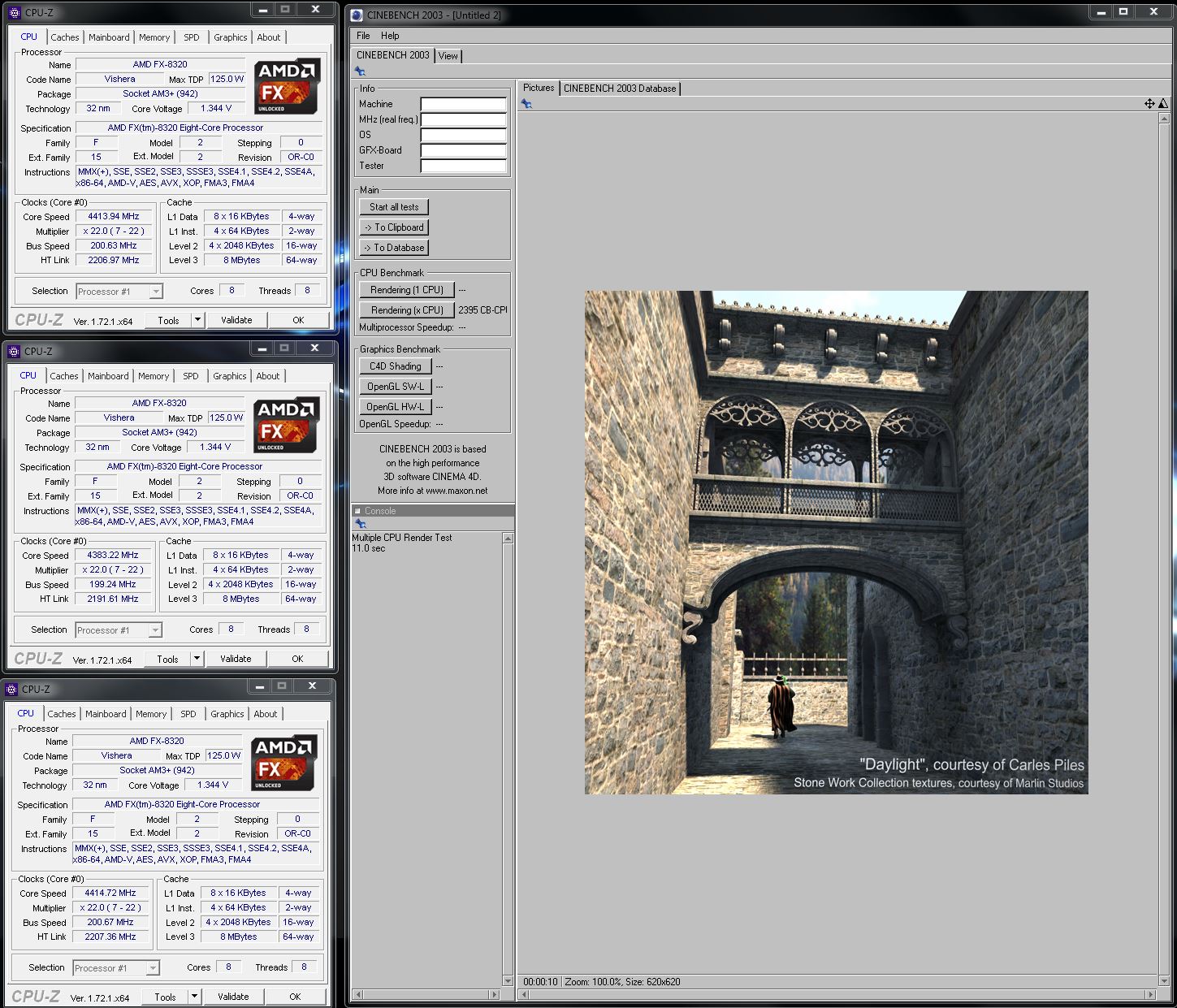Click the triangle zoom icon in the Pictures panel
Viewport: 1177px width, 1008px height.
click(x=1163, y=103)
